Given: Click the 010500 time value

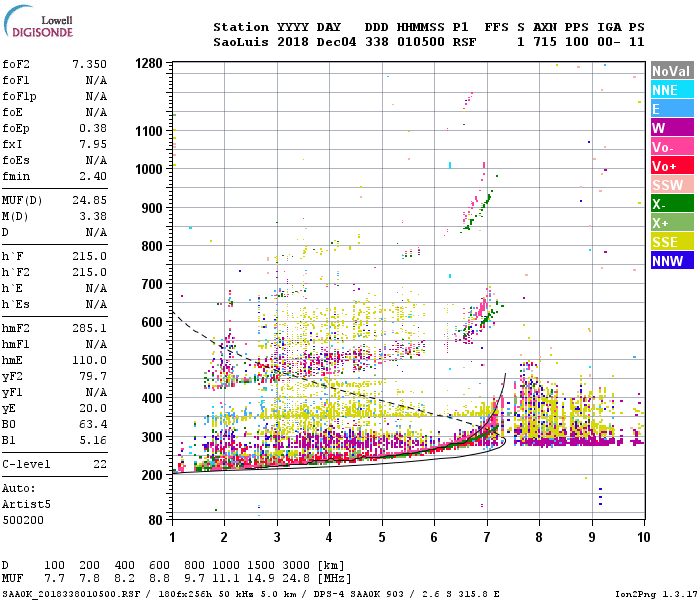Looking at the screenshot, I should coord(421,42).
